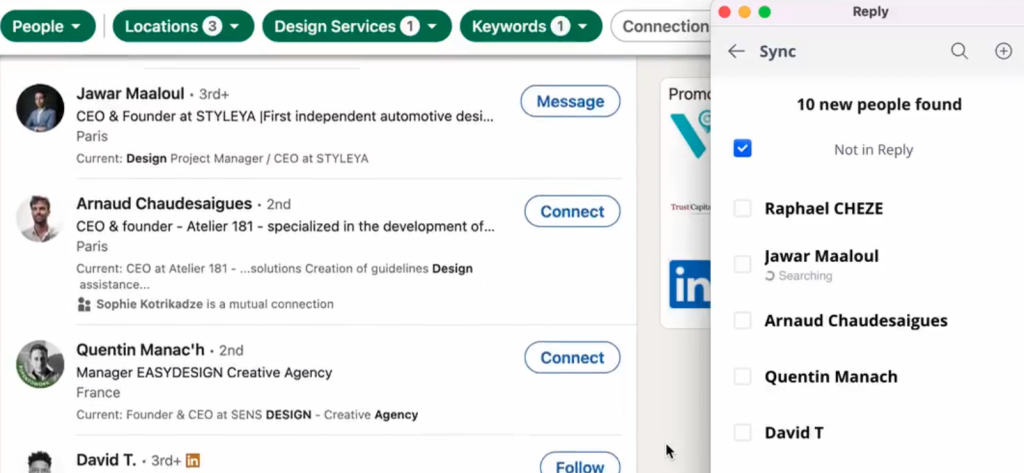Viewport: 1024px width, 473px height.
Task: Connect with Arnaud Chaudesaigues
Action: tap(572, 212)
